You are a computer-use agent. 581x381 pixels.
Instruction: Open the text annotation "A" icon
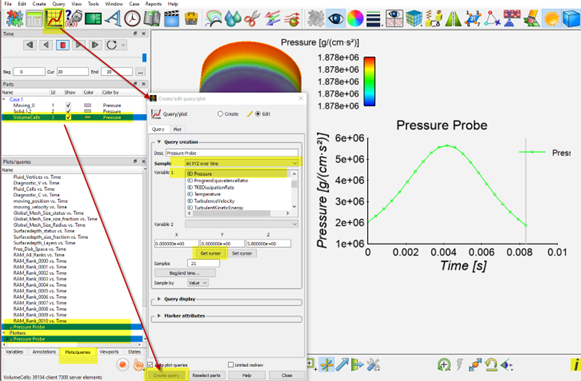pos(113,18)
